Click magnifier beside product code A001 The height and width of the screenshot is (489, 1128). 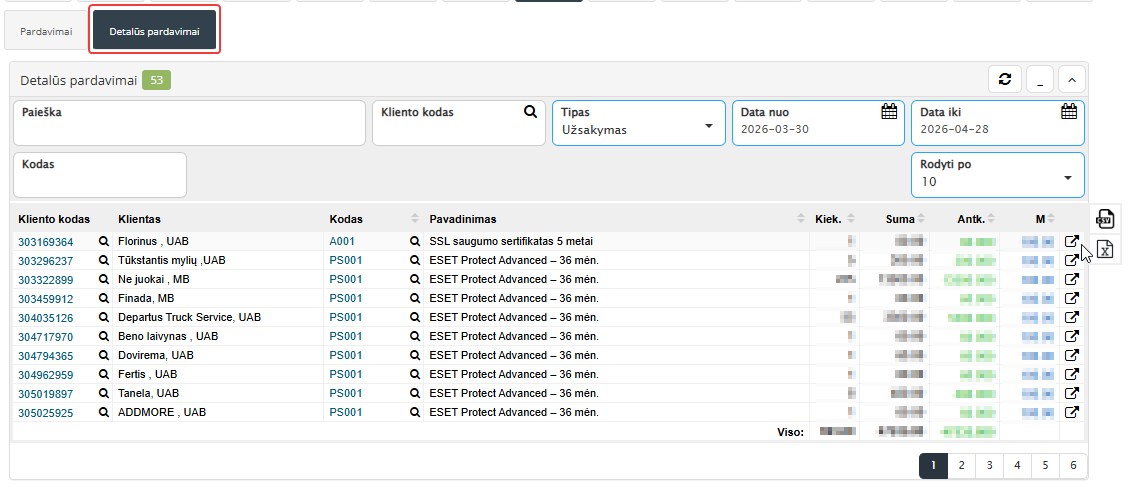tap(414, 242)
